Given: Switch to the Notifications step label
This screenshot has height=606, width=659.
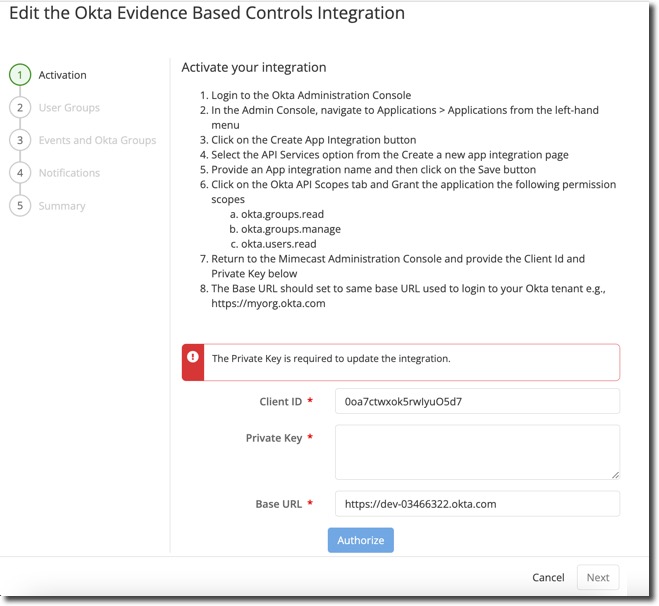Looking at the screenshot, I should [x=69, y=173].
